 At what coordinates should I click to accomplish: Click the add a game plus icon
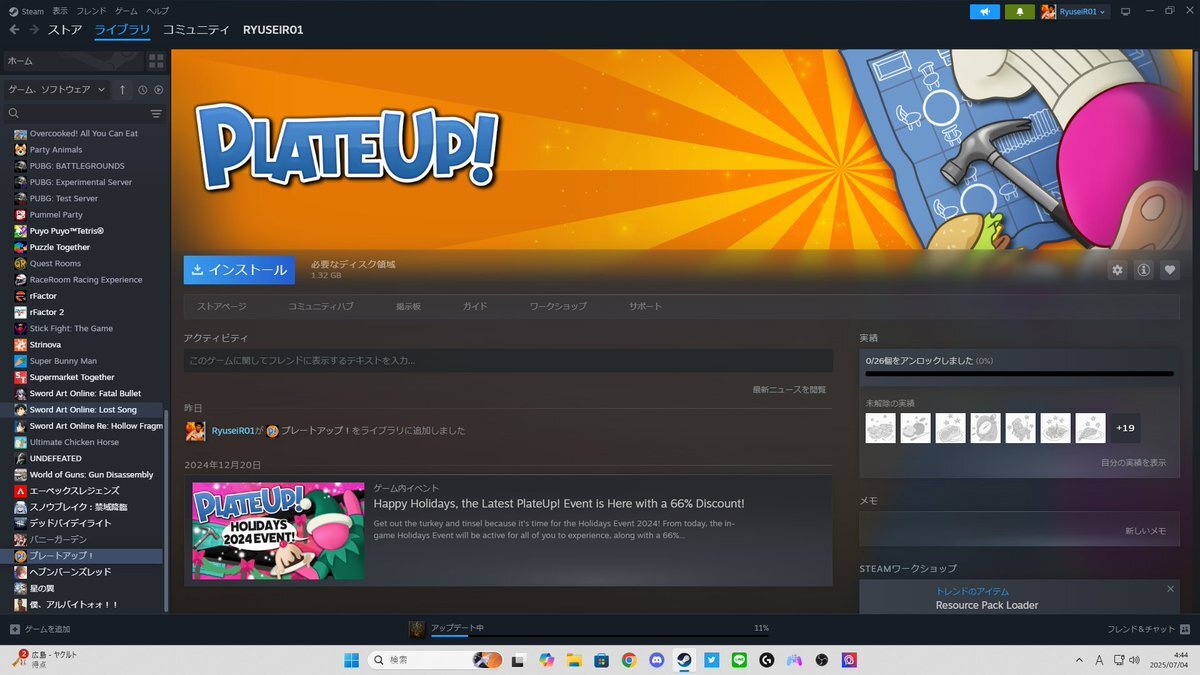pos(14,629)
